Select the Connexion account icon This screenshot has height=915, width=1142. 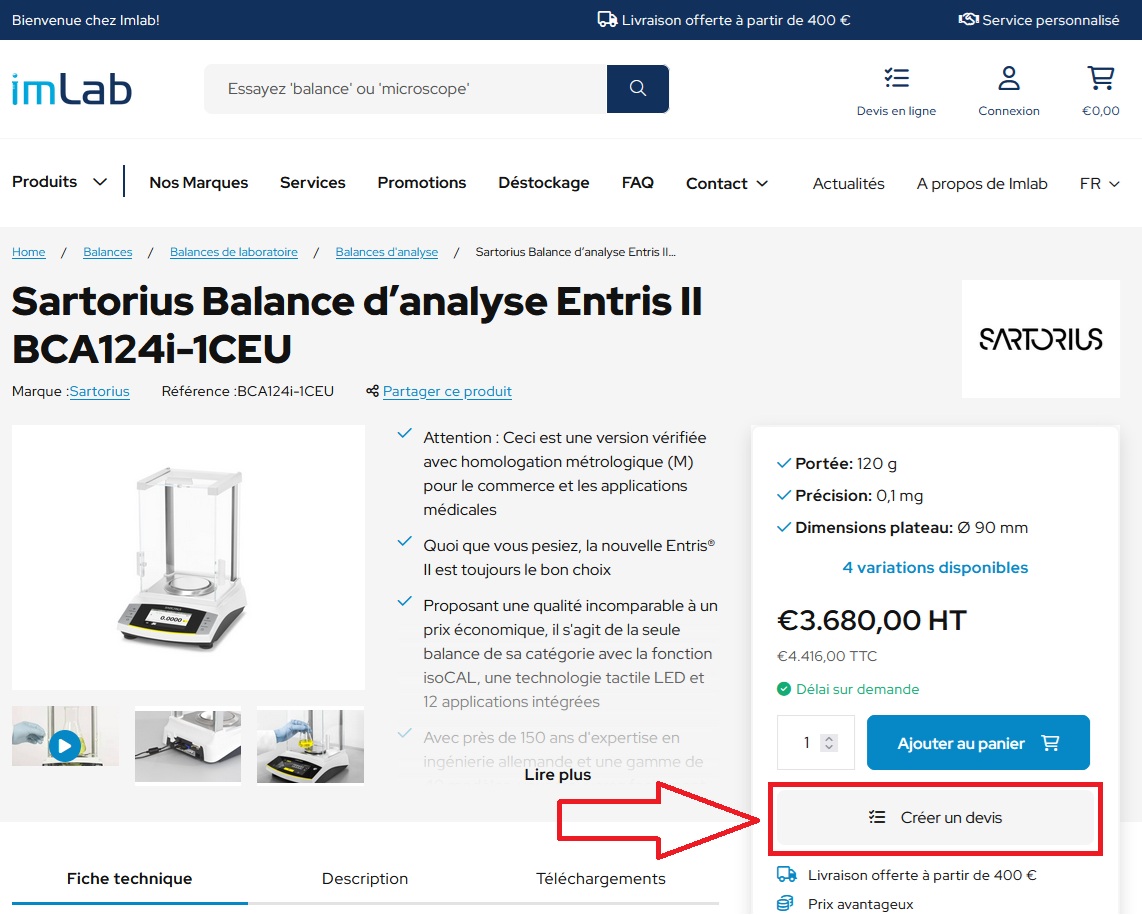(1008, 76)
